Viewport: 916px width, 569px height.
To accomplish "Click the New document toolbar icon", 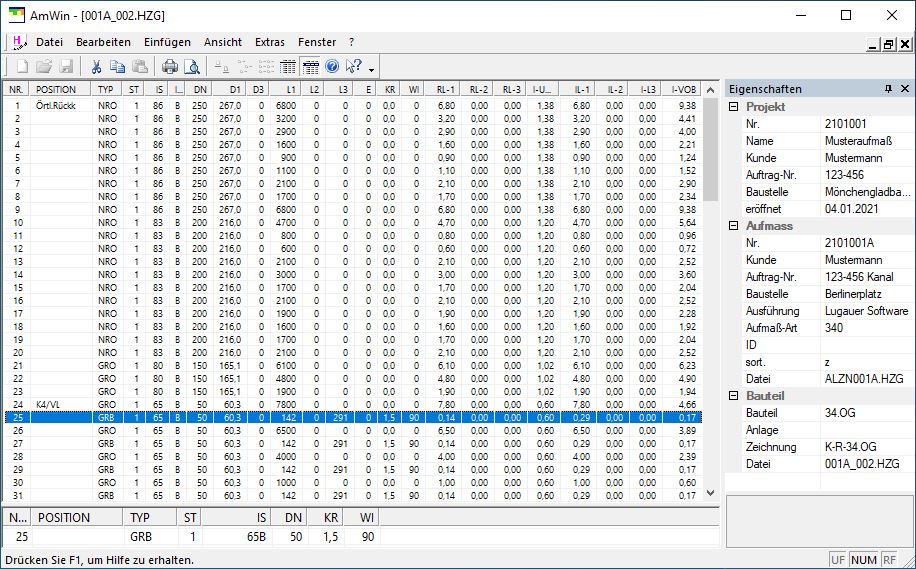I will [x=22, y=67].
